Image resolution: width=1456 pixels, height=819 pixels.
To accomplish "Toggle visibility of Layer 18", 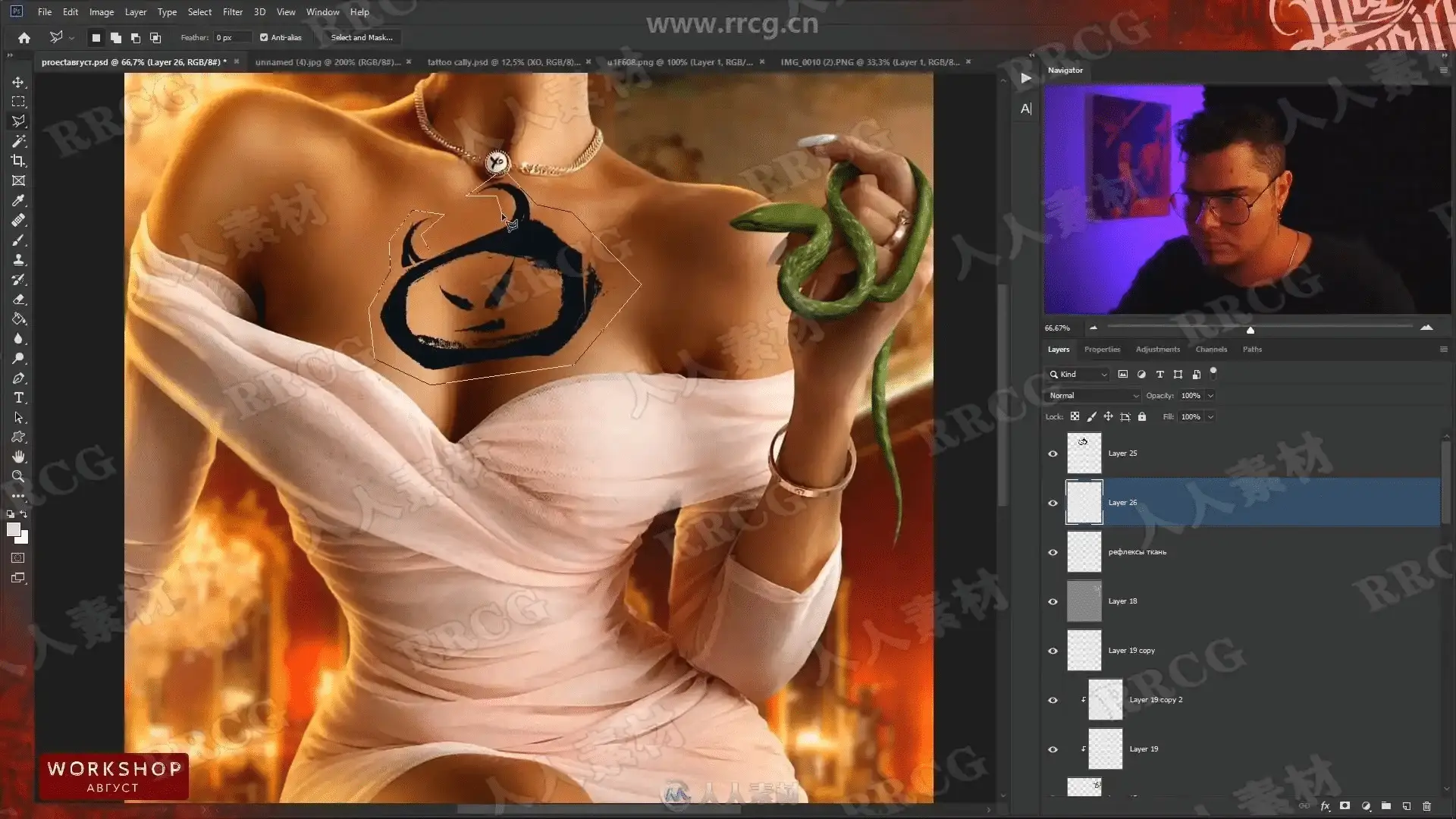I will click(x=1053, y=601).
